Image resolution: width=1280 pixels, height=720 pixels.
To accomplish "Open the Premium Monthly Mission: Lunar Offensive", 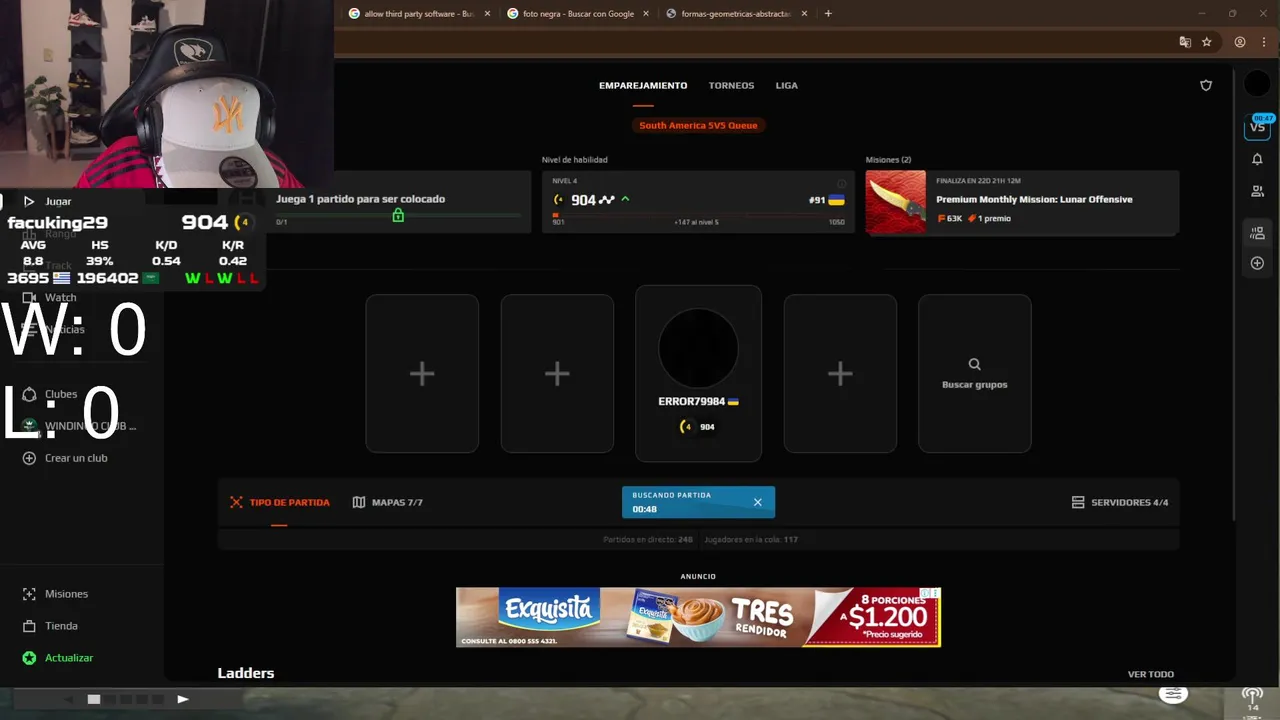I will (1034, 199).
